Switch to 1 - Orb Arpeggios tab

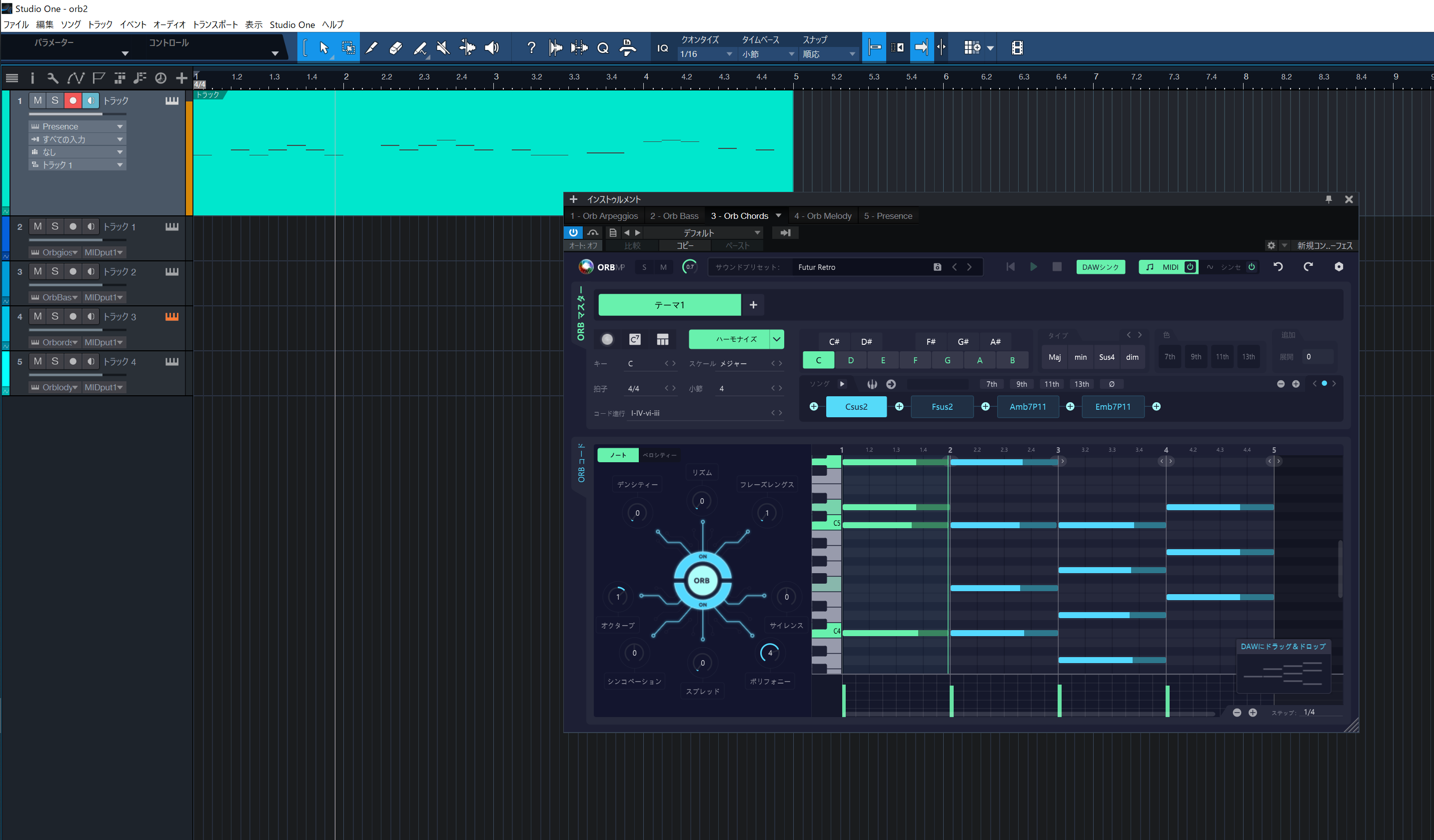tap(604, 216)
